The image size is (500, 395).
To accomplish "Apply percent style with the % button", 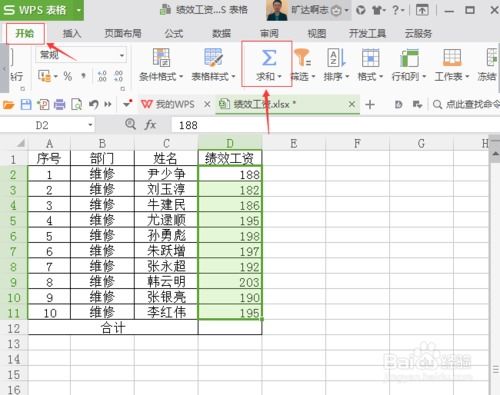I will [68, 76].
